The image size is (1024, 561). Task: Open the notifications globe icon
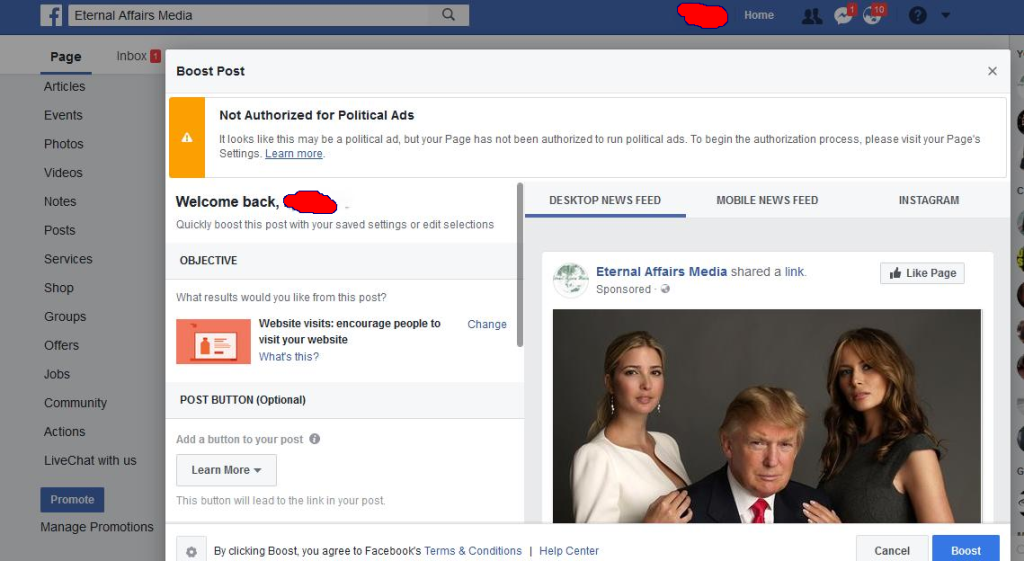click(x=873, y=16)
